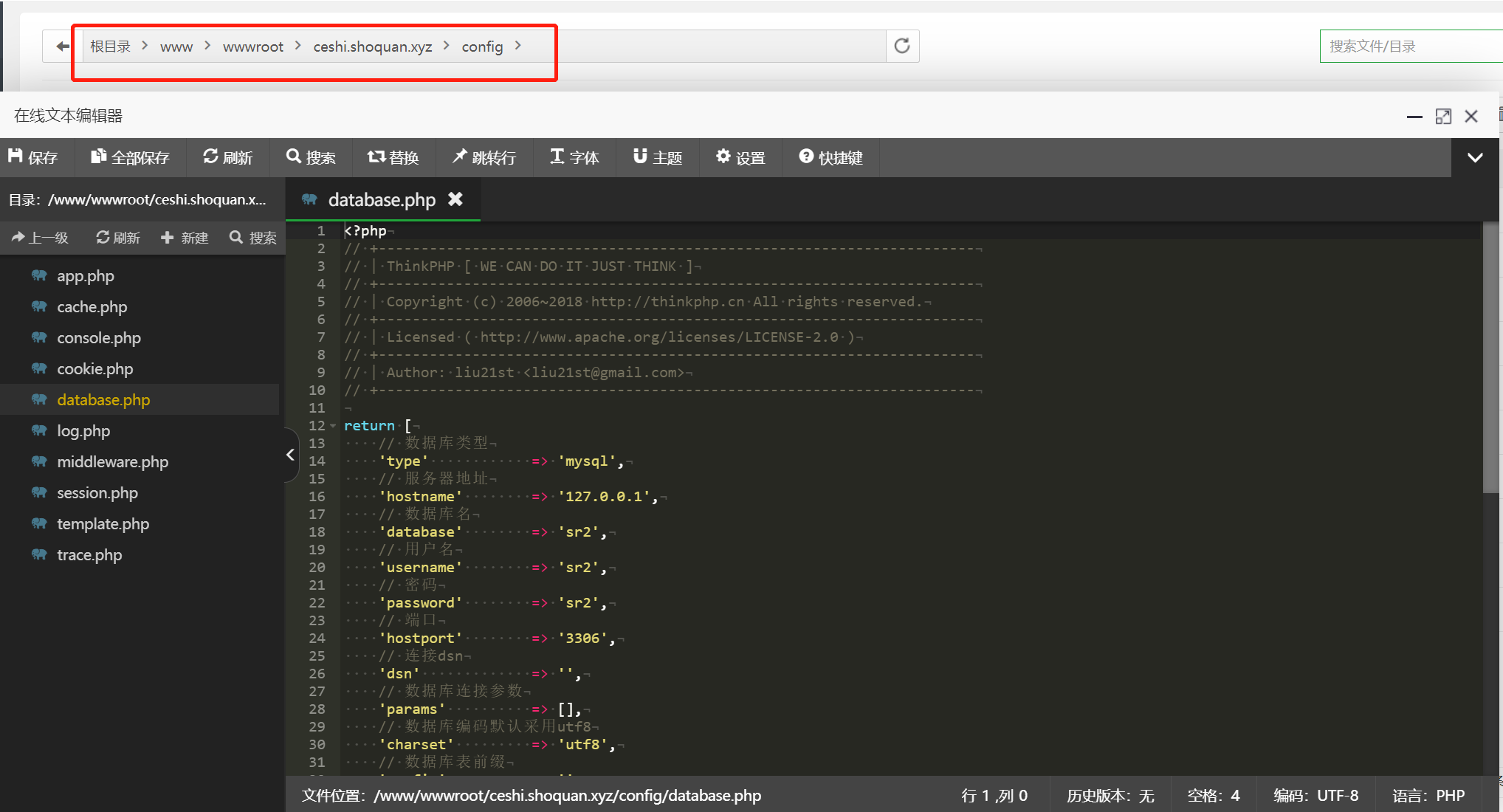The height and width of the screenshot is (812, 1503).
Task: Click Jump to line (跳转行) icon
Action: 484,157
